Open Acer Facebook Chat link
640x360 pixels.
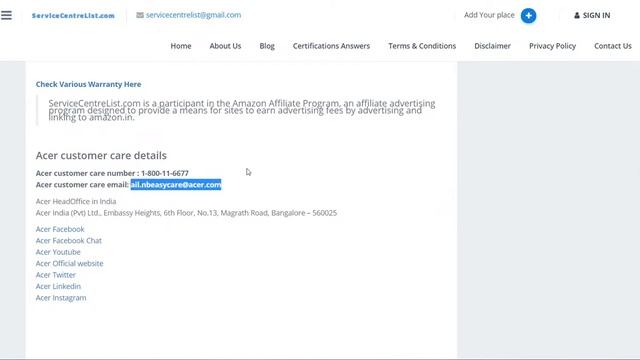pyautogui.click(x=69, y=240)
